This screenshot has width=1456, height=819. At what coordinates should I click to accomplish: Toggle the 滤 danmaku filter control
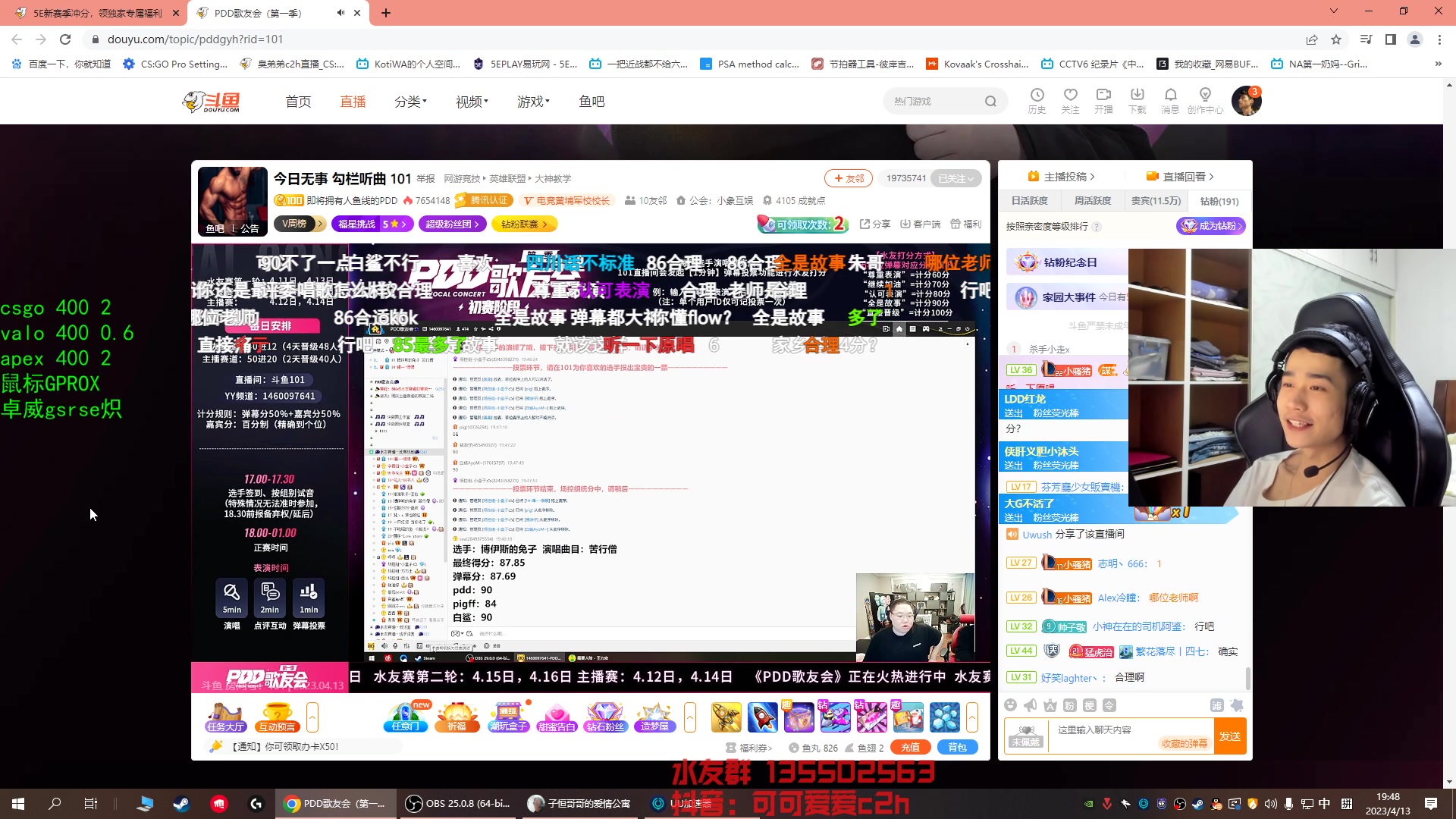pos(1218,704)
